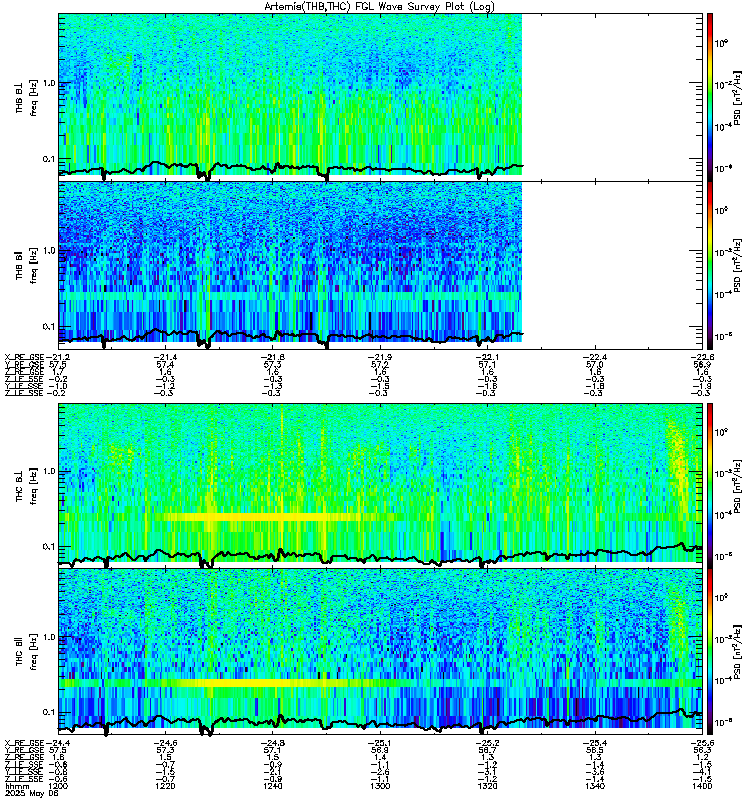
Task: Click the color bar beside THC B-perpendicular panel
Action: (710, 485)
